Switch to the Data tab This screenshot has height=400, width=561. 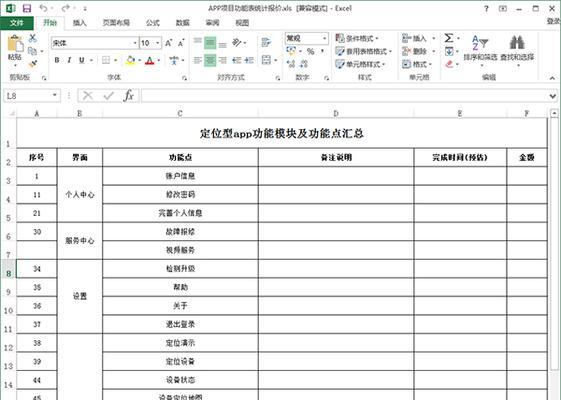(182, 23)
